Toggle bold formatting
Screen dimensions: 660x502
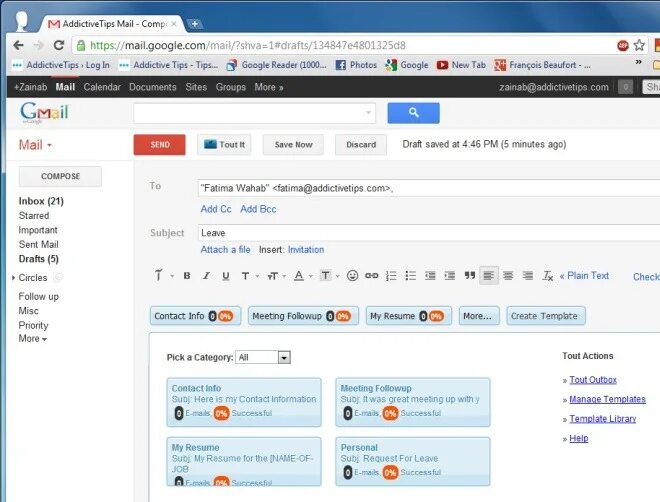[187, 276]
